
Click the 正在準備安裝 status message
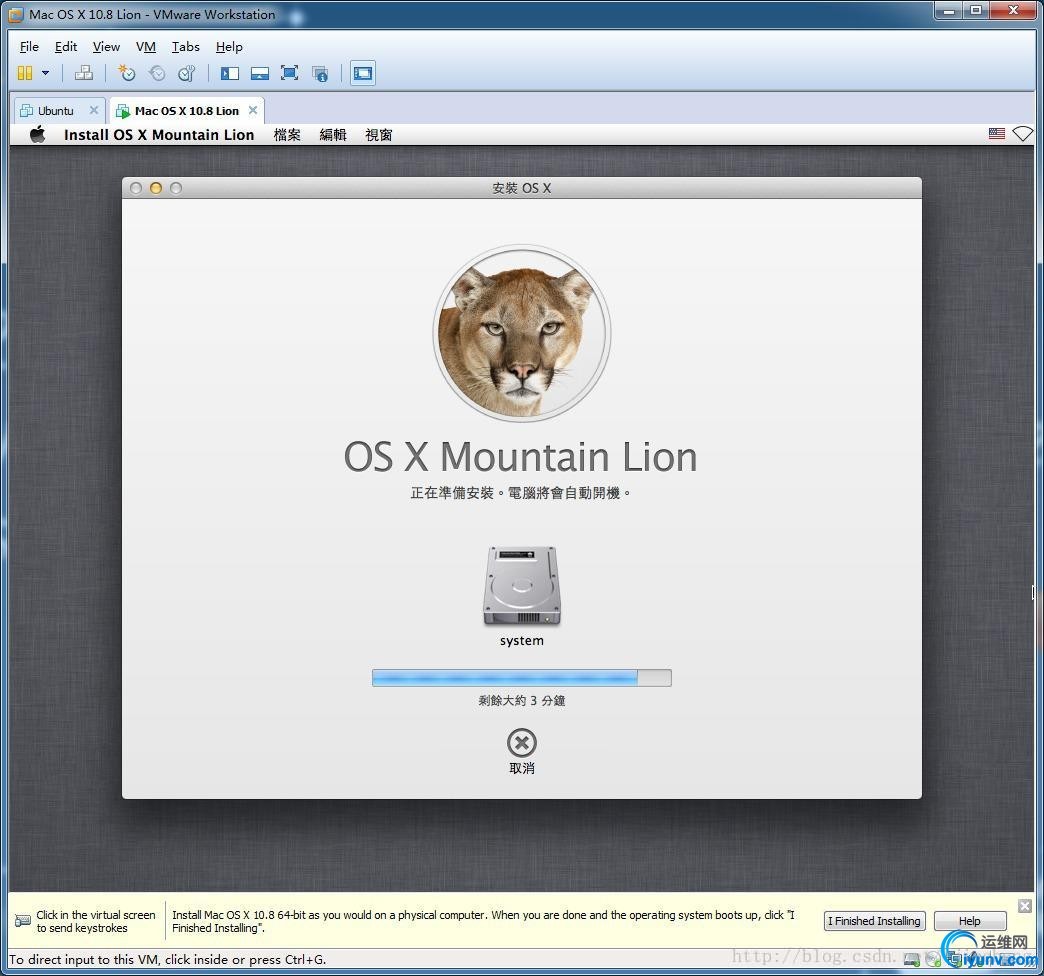pos(521,493)
